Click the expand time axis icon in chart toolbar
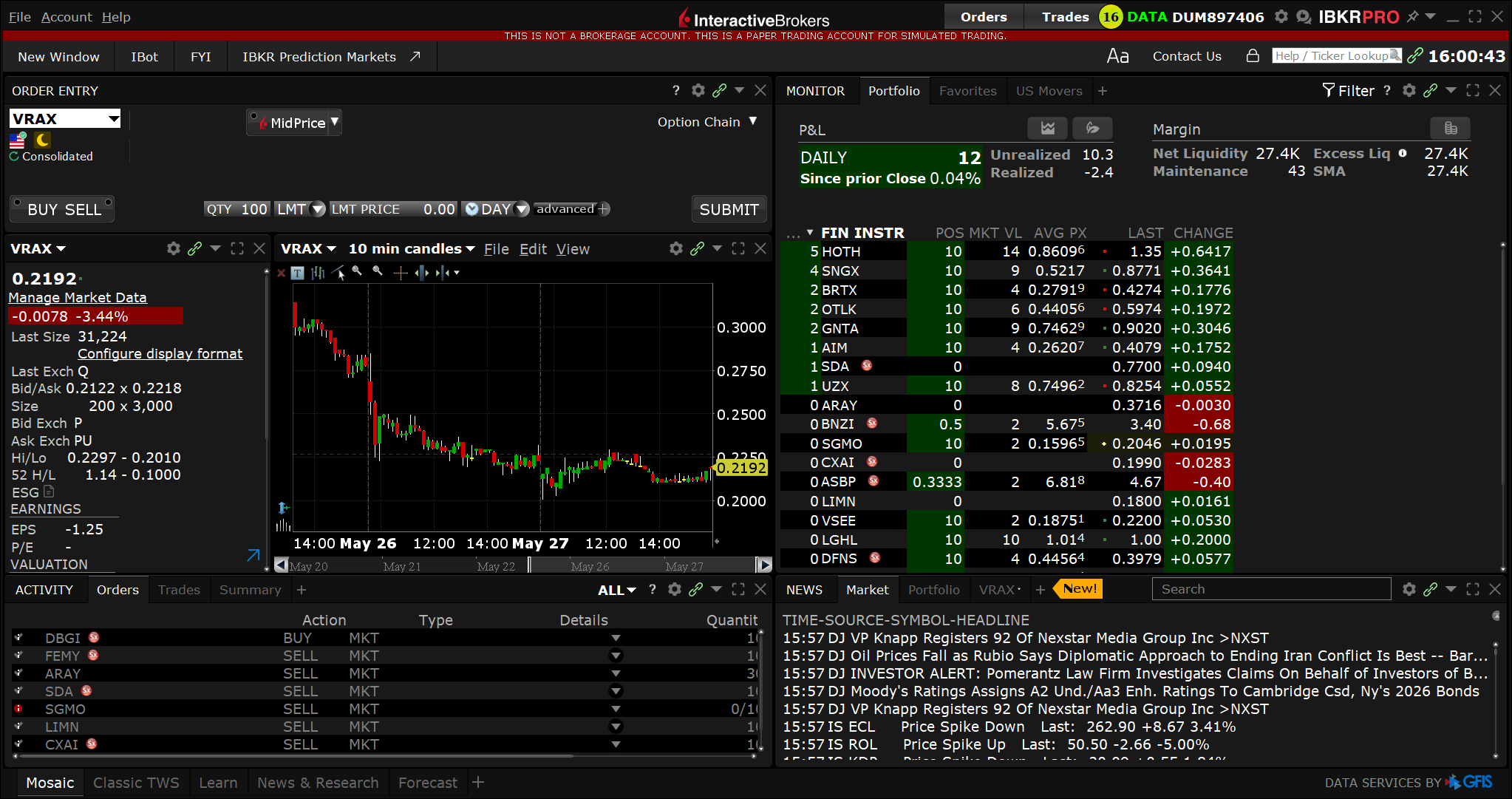This screenshot has height=799, width=1512. click(422, 273)
